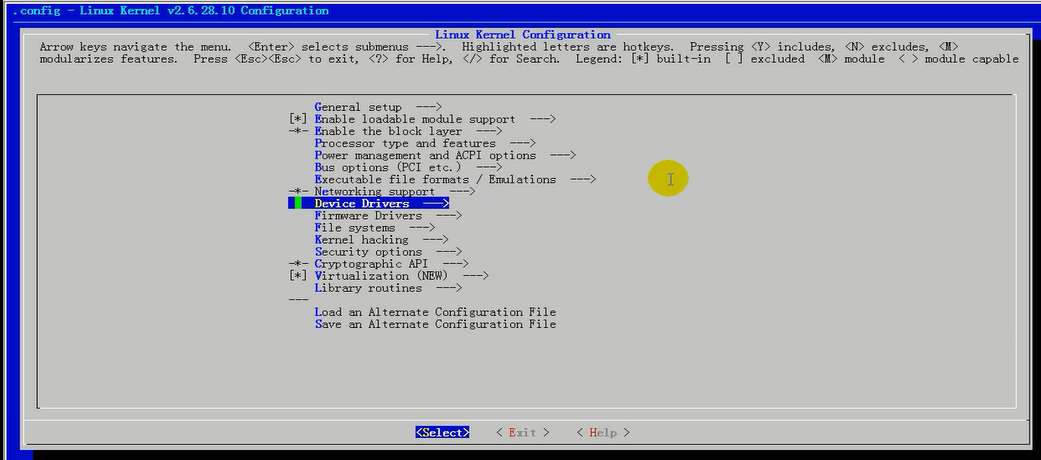Click the -*- marker beside Cryptographic API
The width and height of the screenshot is (1041, 460).
[x=298, y=264]
